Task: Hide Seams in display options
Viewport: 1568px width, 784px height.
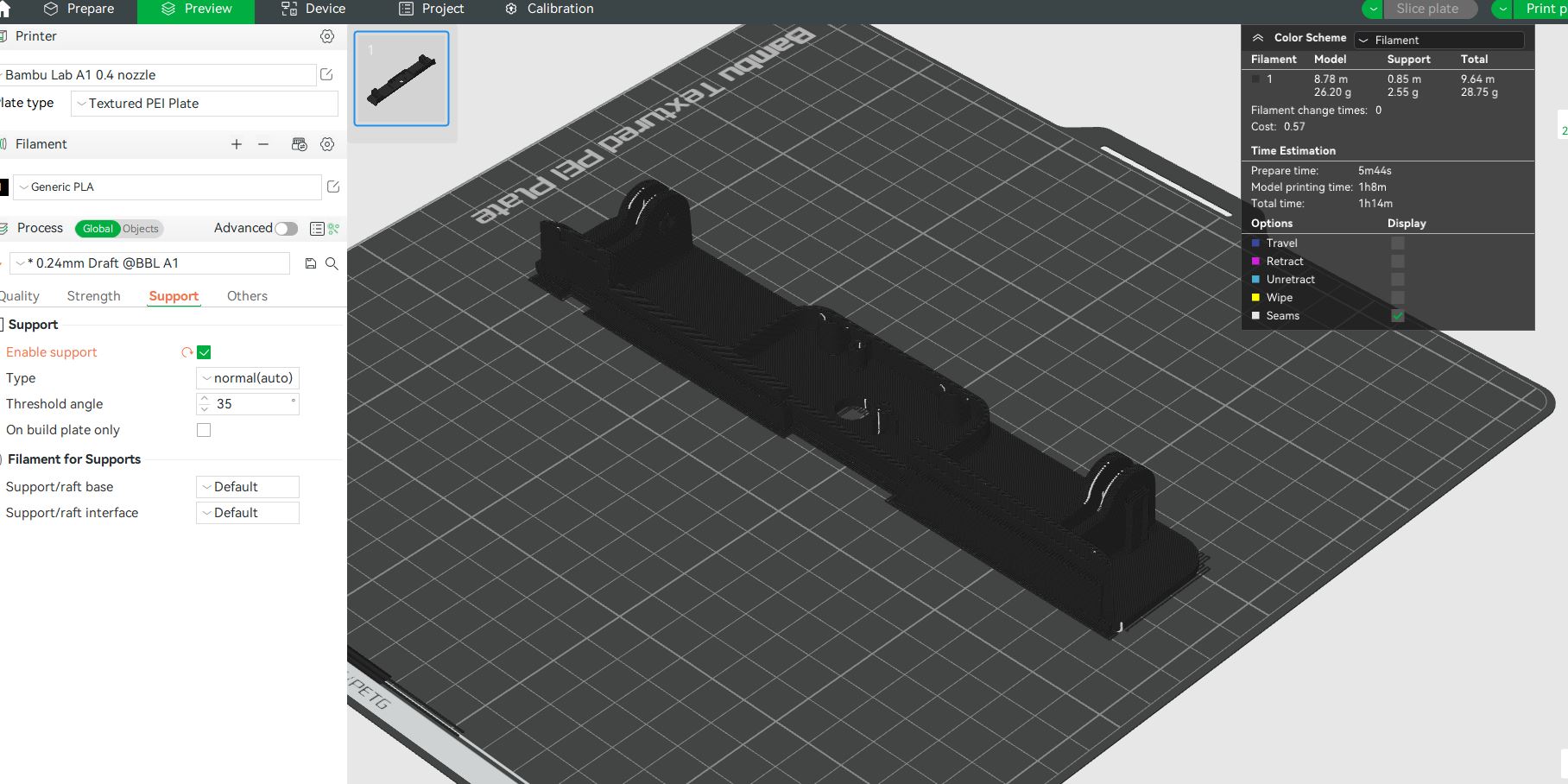Action: tap(1398, 316)
